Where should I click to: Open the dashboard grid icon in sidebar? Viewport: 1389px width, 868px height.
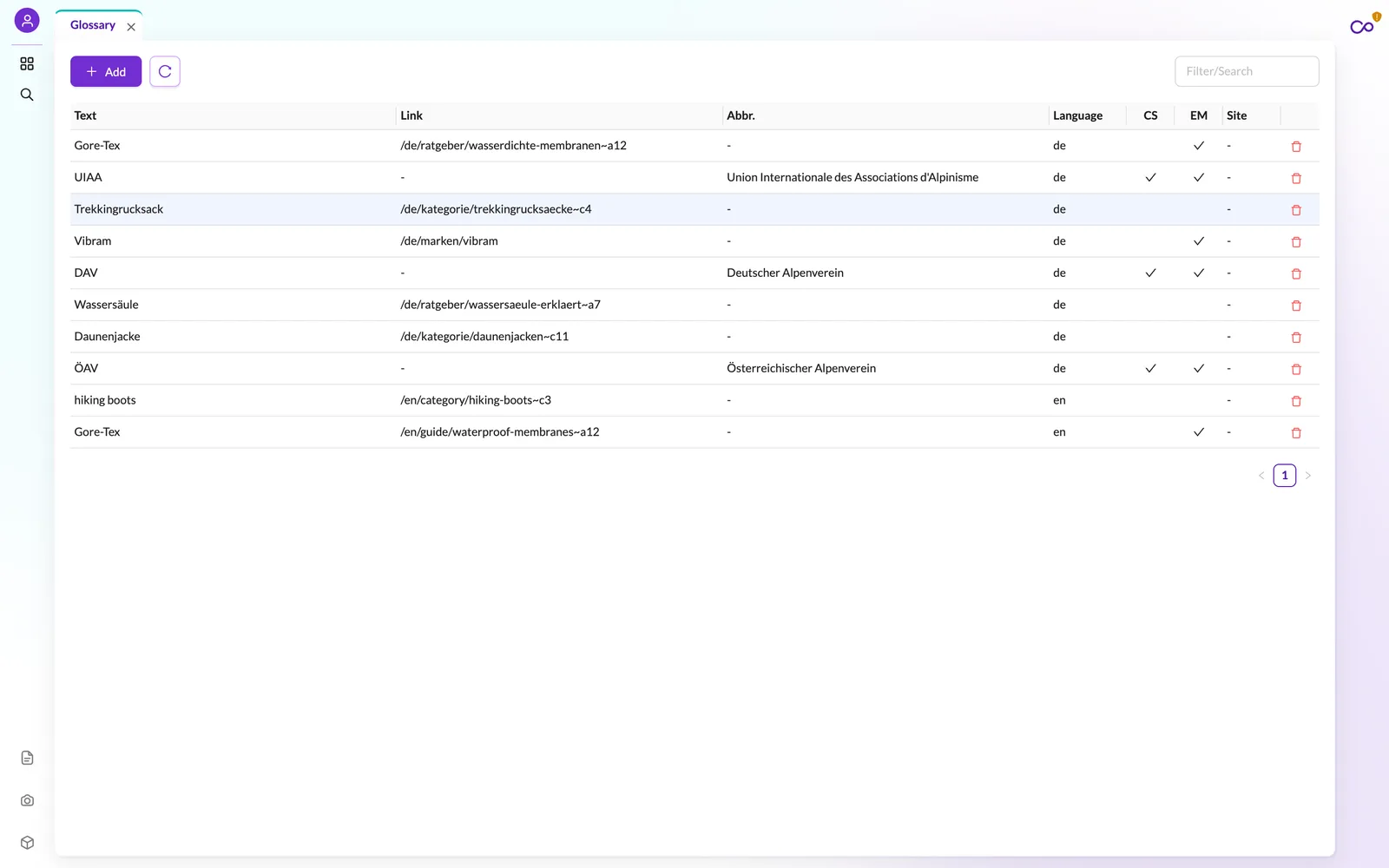[27, 63]
